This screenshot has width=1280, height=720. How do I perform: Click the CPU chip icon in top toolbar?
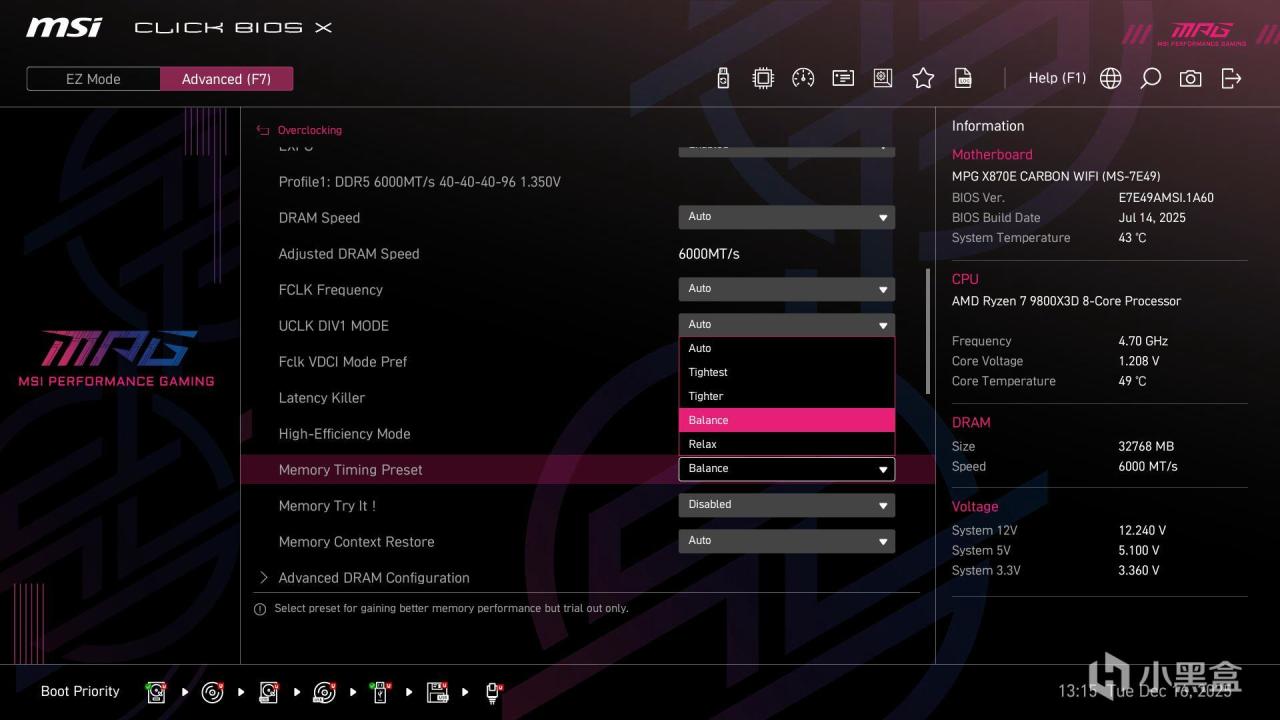763,78
